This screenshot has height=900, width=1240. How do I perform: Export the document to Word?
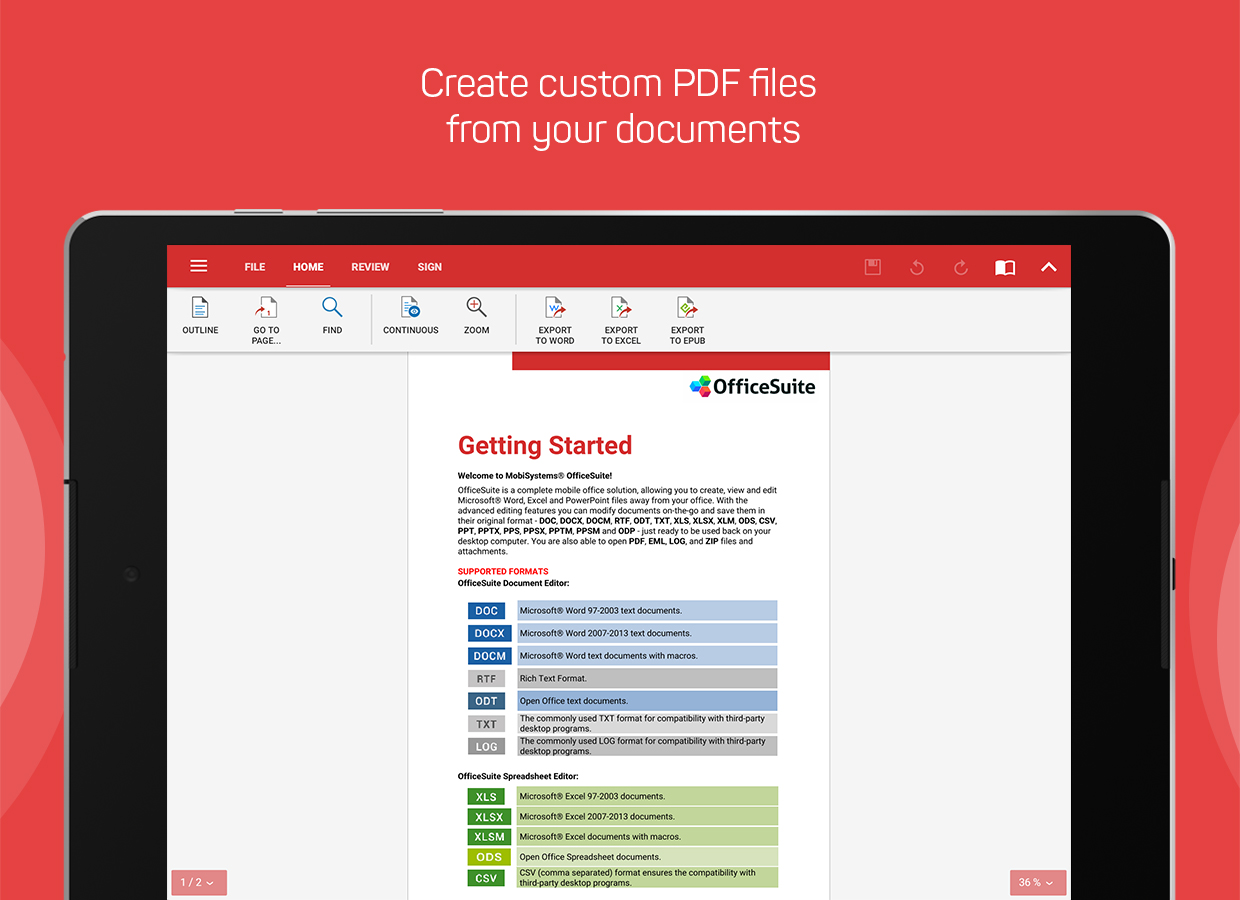555,308
